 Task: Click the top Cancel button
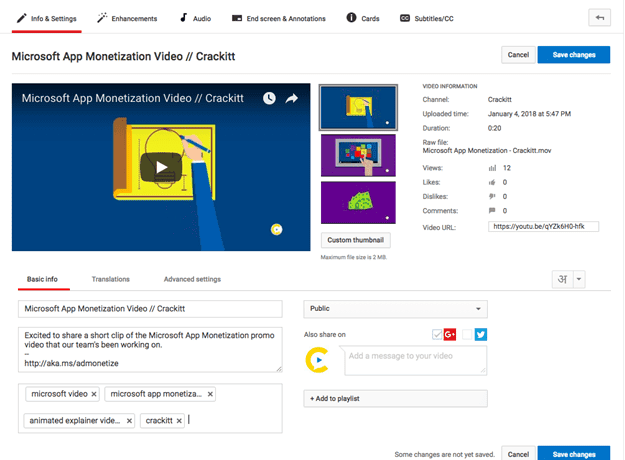pos(518,55)
